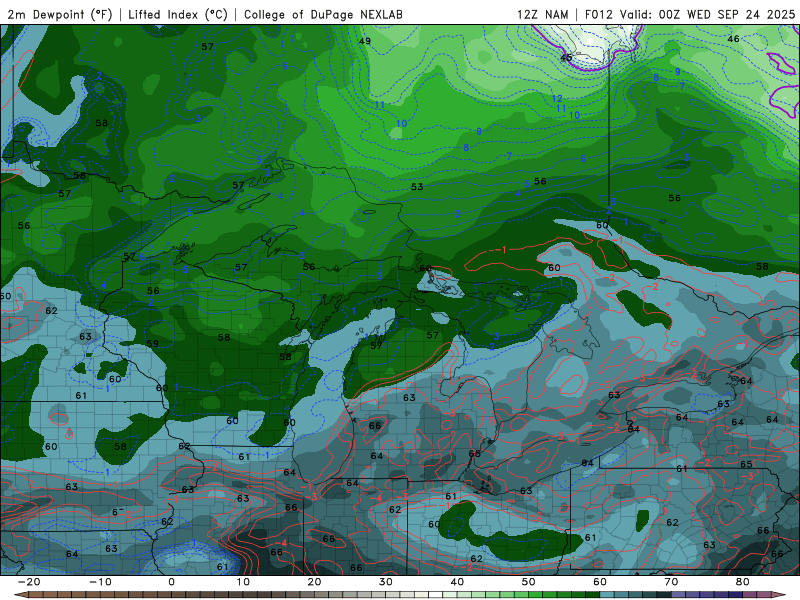800x600 pixels.
Task: Click the 20 label on the color scale
Action: coord(314,582)
